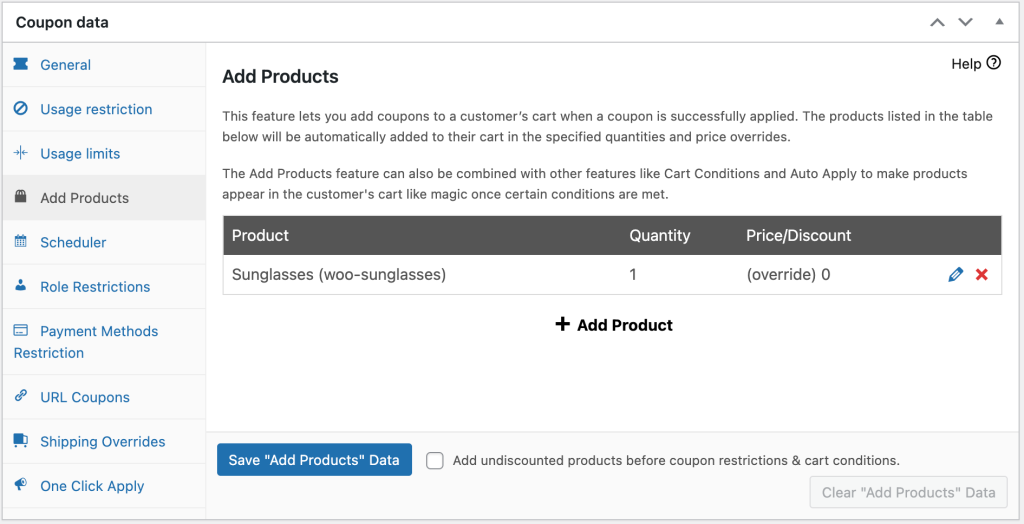Viewport: 1024px width, 524px height.
Task: Click the URL Coupons link icon
Action: 21,397
